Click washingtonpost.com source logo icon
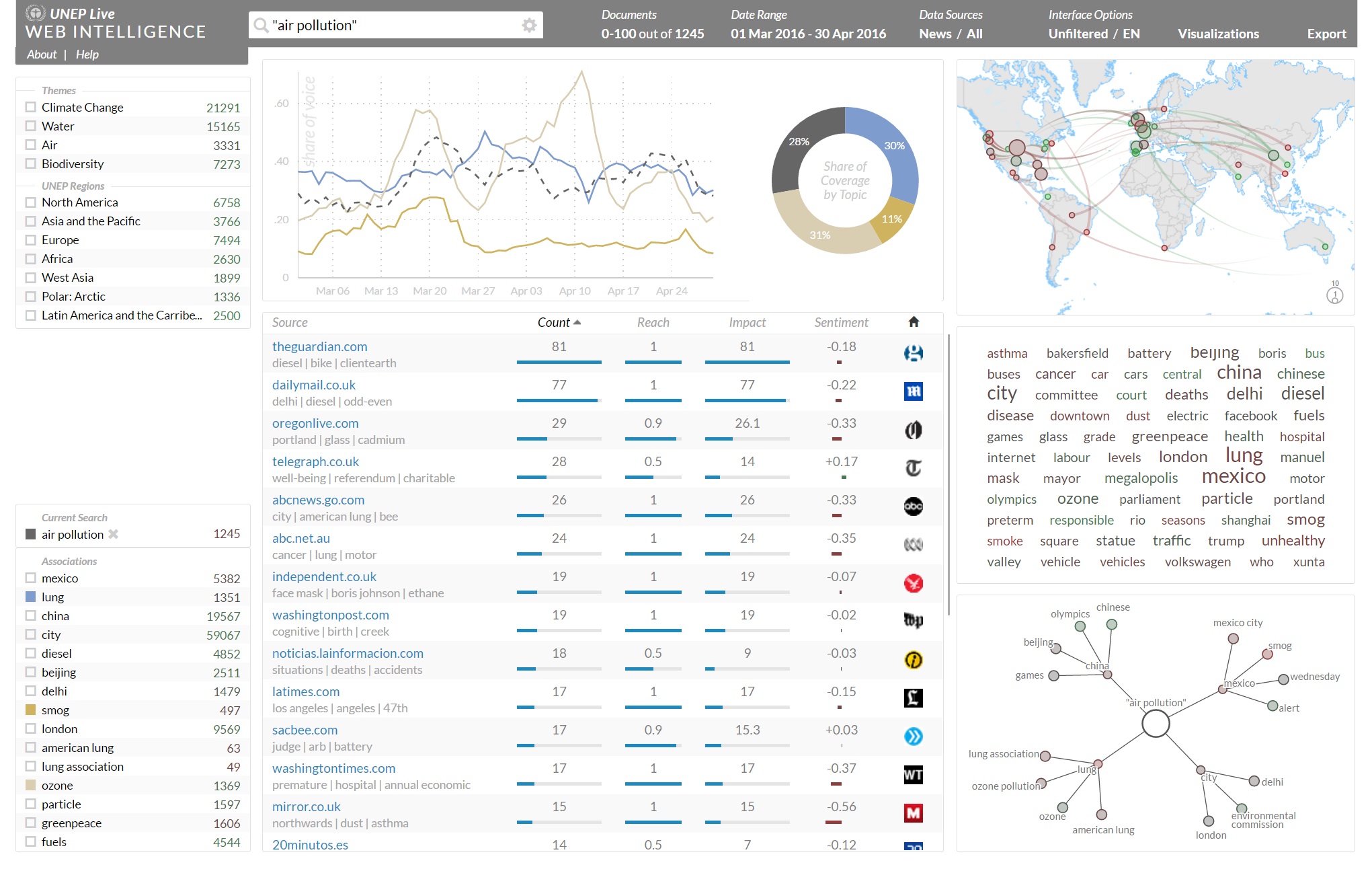The width and height of the screenshot is (1372, 869). click(x=914, y=621)
